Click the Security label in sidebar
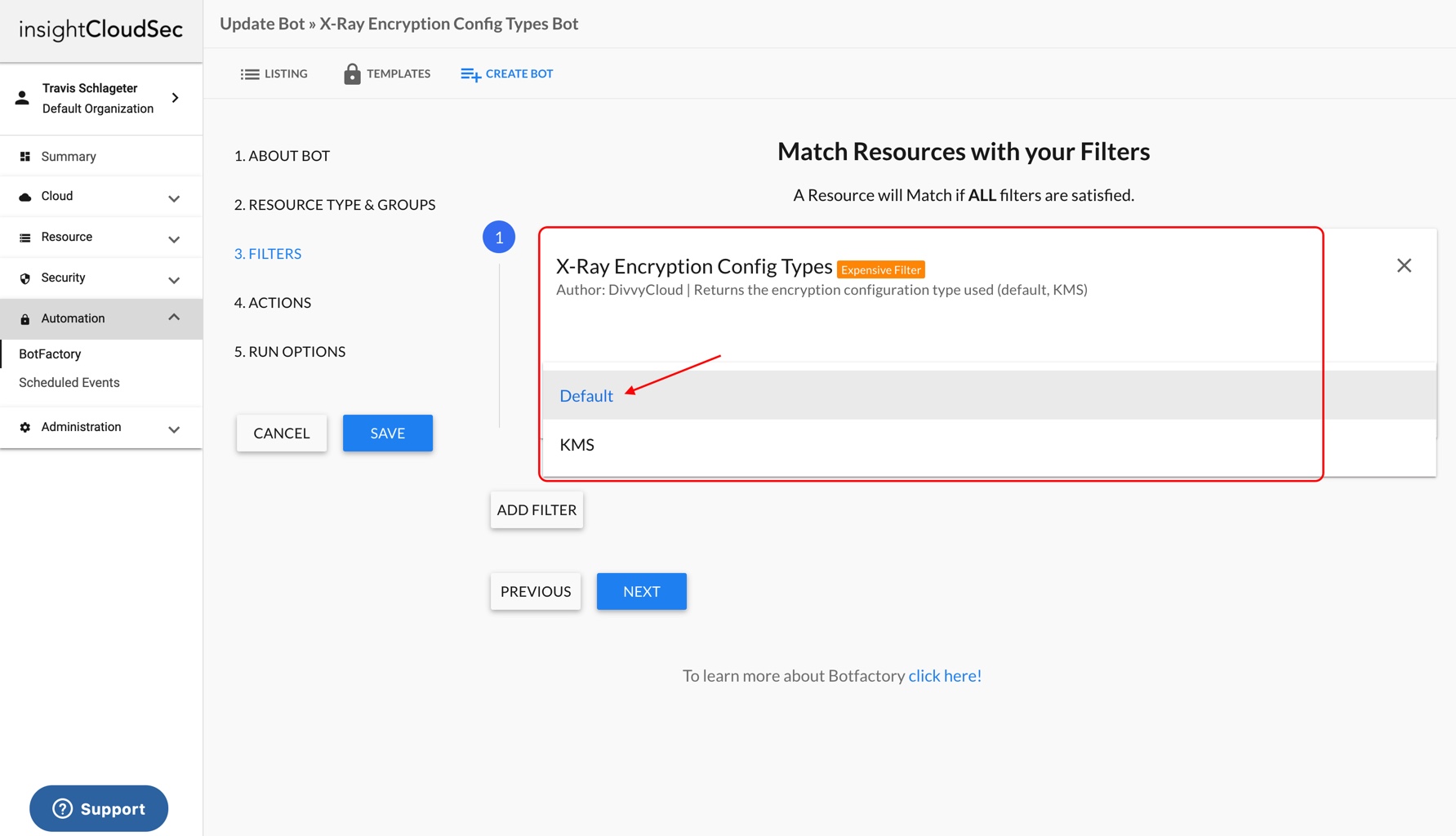 click(64, 278)
